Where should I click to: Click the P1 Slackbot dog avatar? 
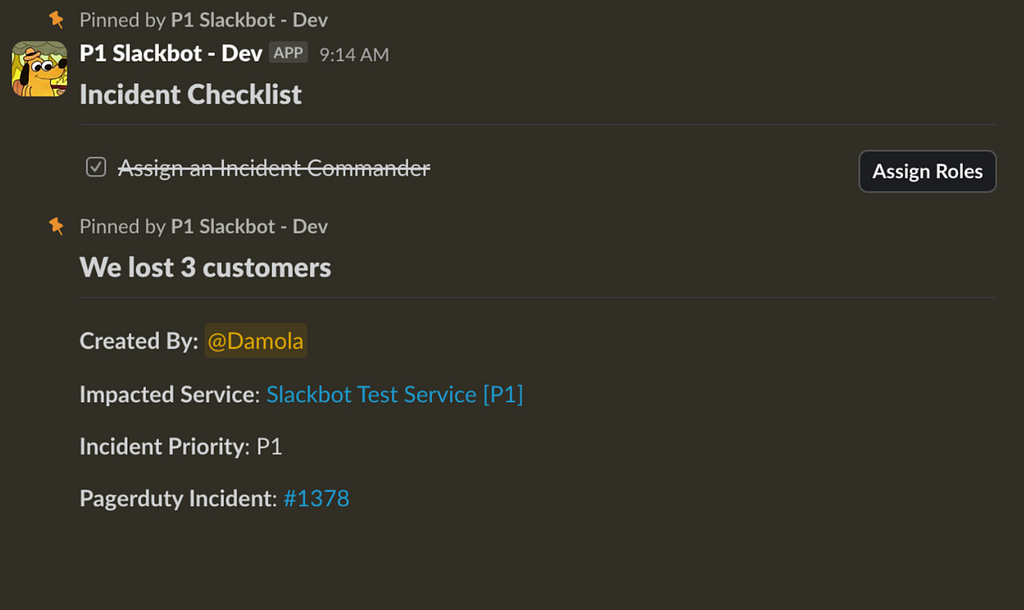tap(39, 69)
